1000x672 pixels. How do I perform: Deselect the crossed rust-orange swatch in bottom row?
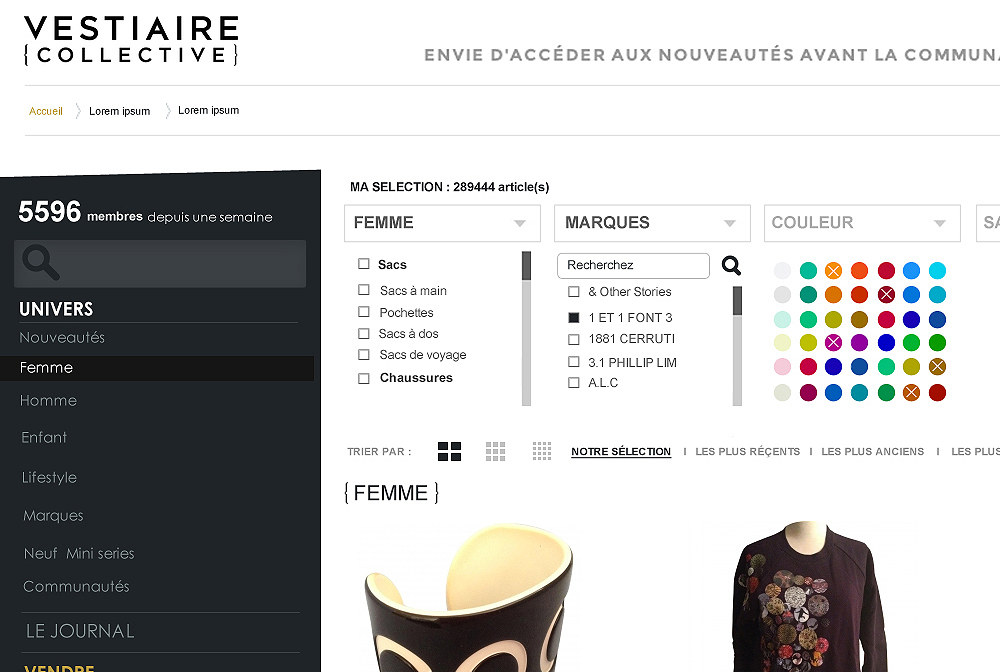pos(911,393)
